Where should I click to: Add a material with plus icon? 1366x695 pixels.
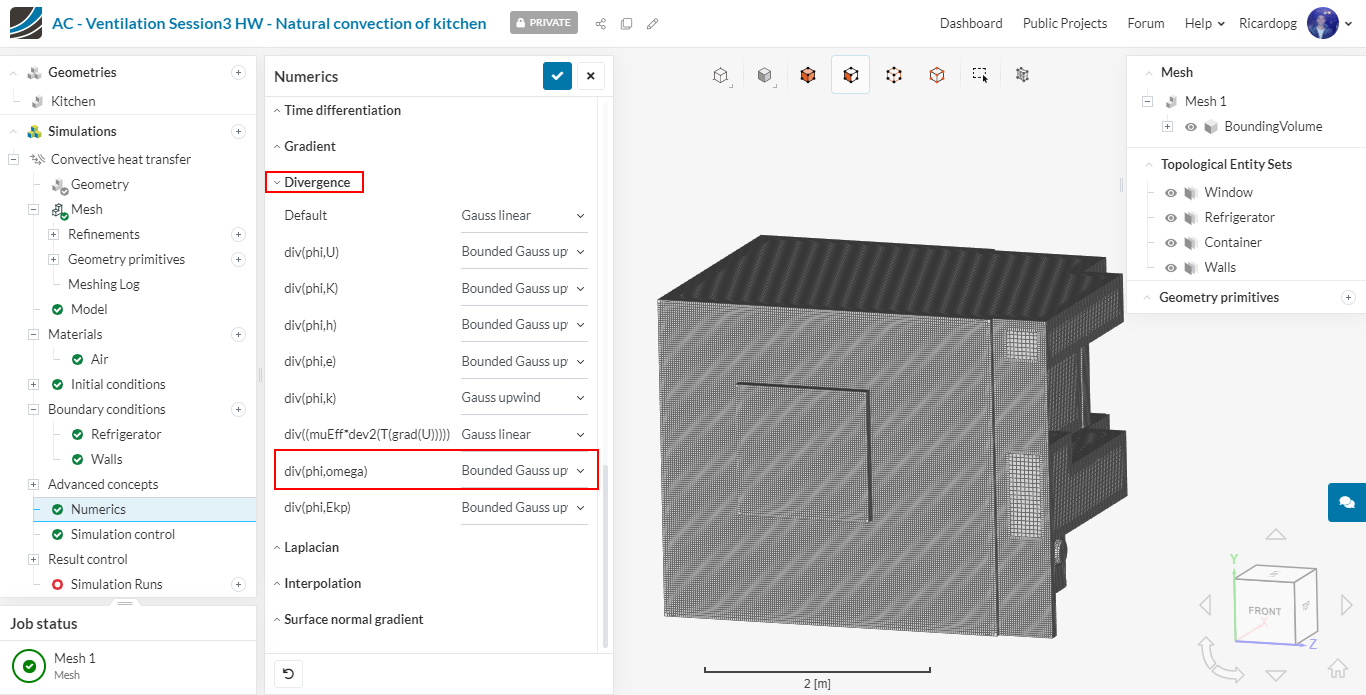238,334
